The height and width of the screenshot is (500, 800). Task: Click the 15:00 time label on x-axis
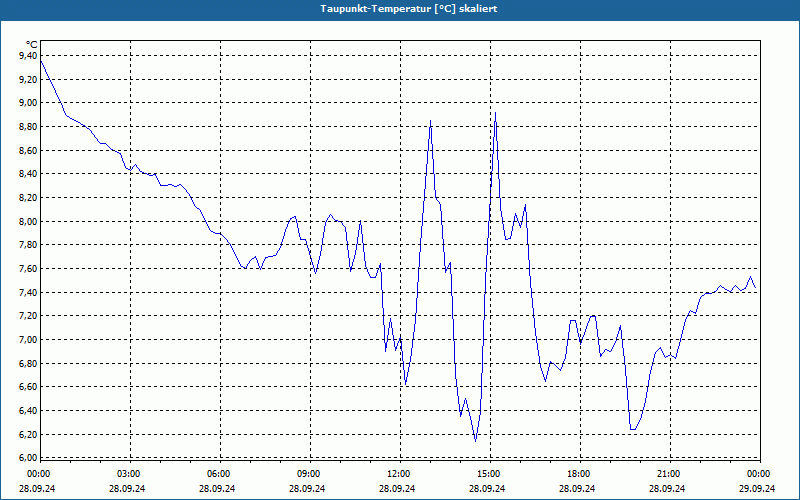[x=489, y=474]
